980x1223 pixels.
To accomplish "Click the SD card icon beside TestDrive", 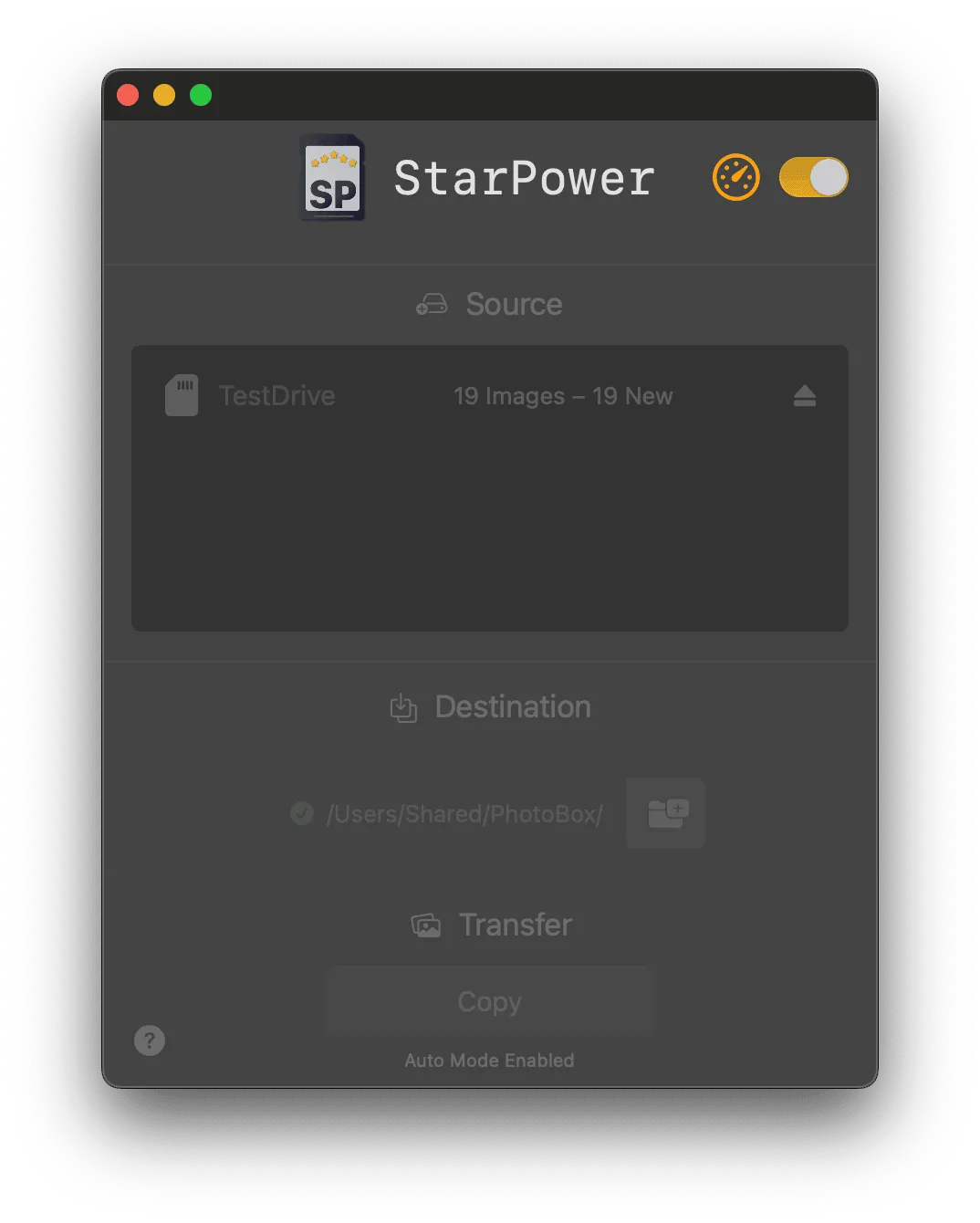I will 182,395.
